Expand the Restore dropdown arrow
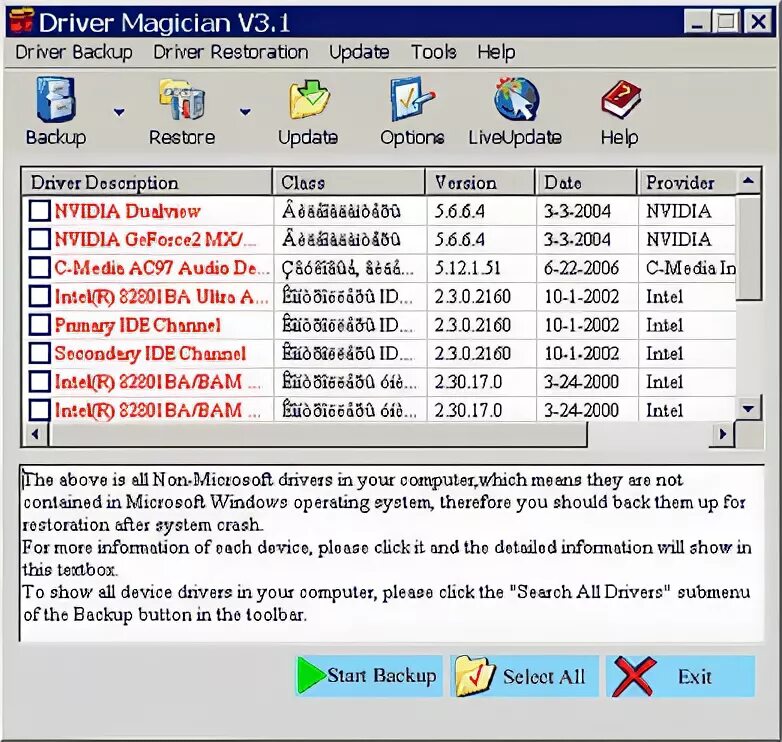Screen dimensions: 782x742 (245, 112)
